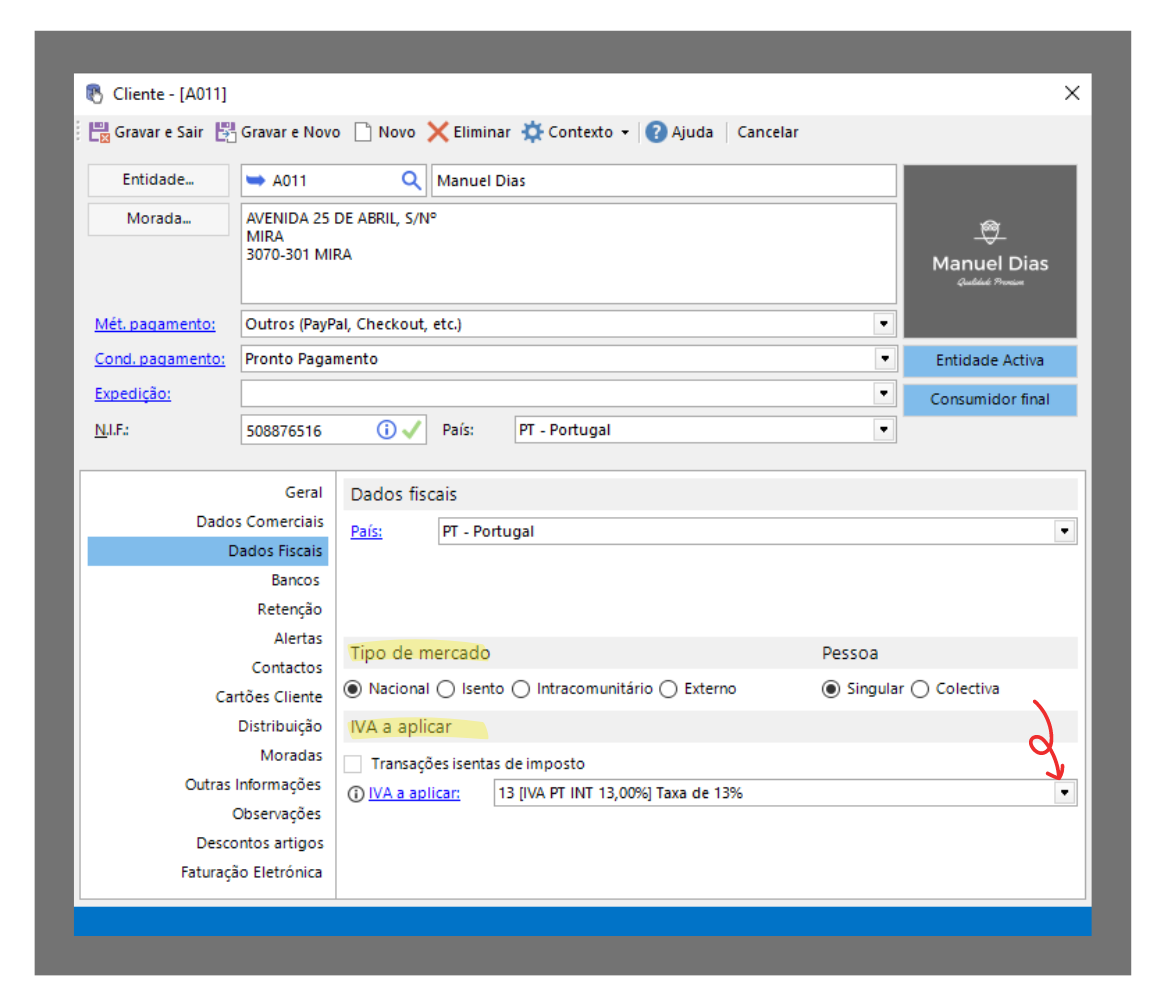Click the red X Eliminar icon
Viewport: 1152px width, 996px height.
[x=438, y=132]
